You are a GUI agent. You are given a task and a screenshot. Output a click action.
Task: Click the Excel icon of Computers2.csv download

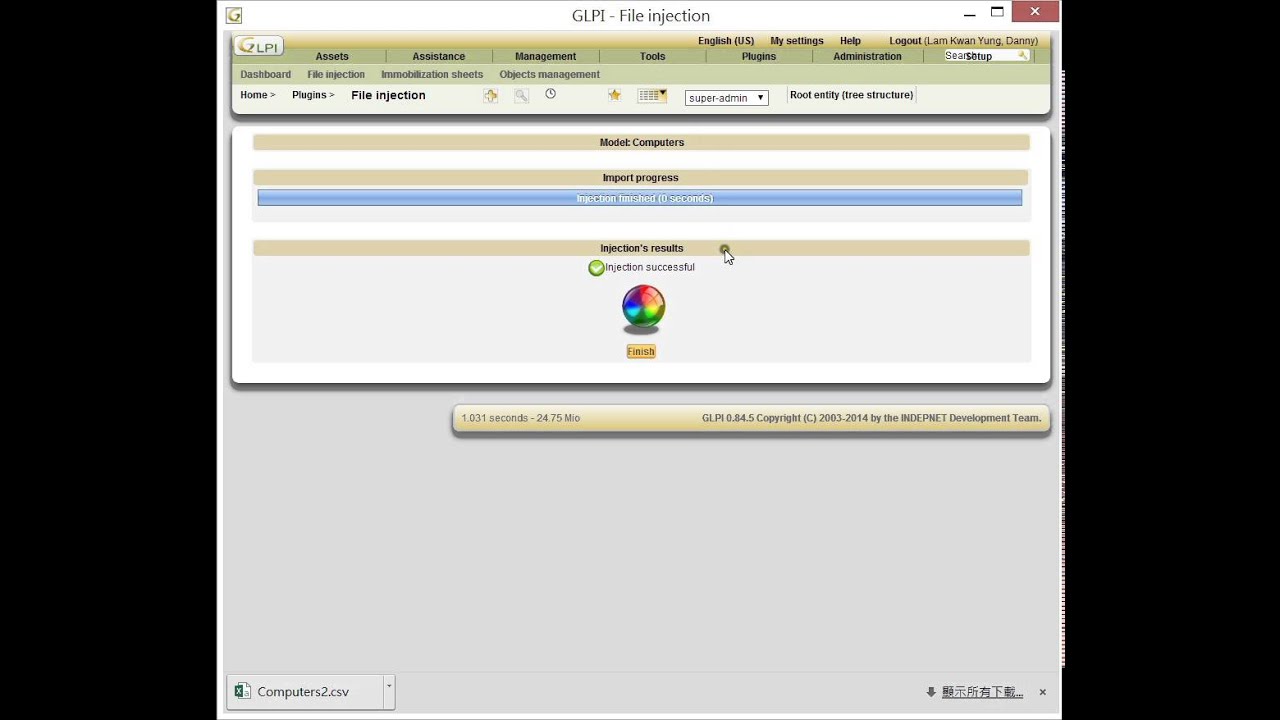pyautogui.click(x=242, y=691)
